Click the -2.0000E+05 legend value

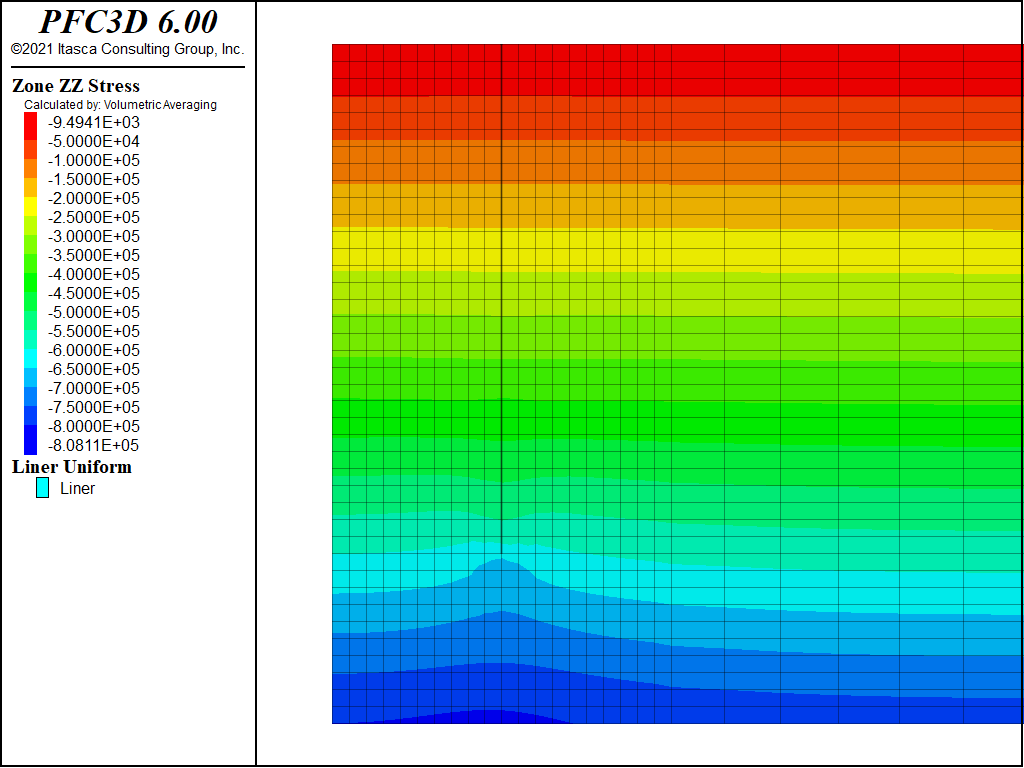pos(93,199)
